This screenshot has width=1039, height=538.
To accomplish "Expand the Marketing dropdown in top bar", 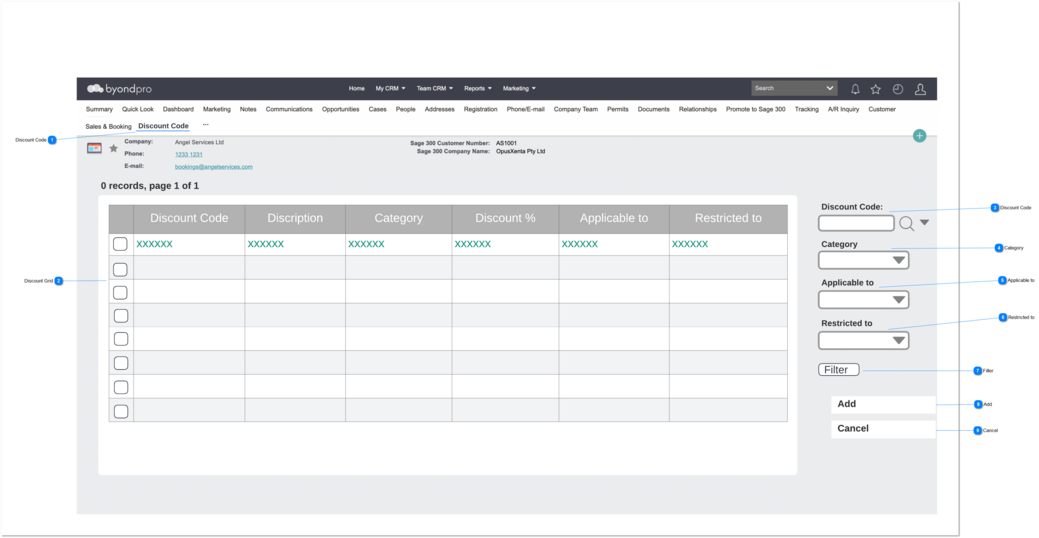I will [519, 88].
